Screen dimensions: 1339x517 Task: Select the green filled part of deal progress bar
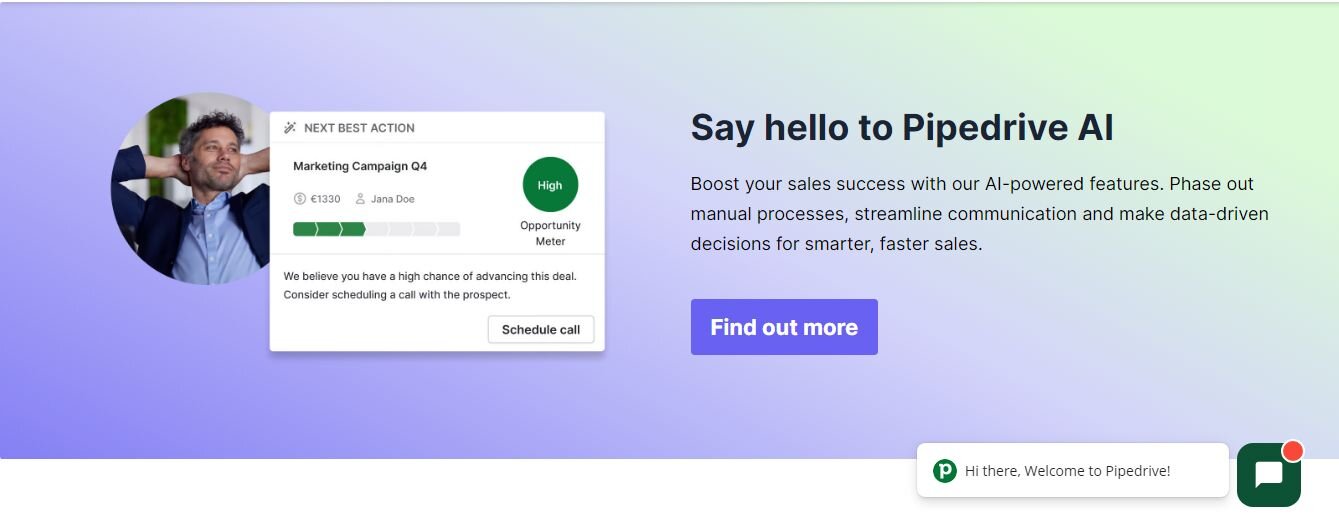click(329, 229)
